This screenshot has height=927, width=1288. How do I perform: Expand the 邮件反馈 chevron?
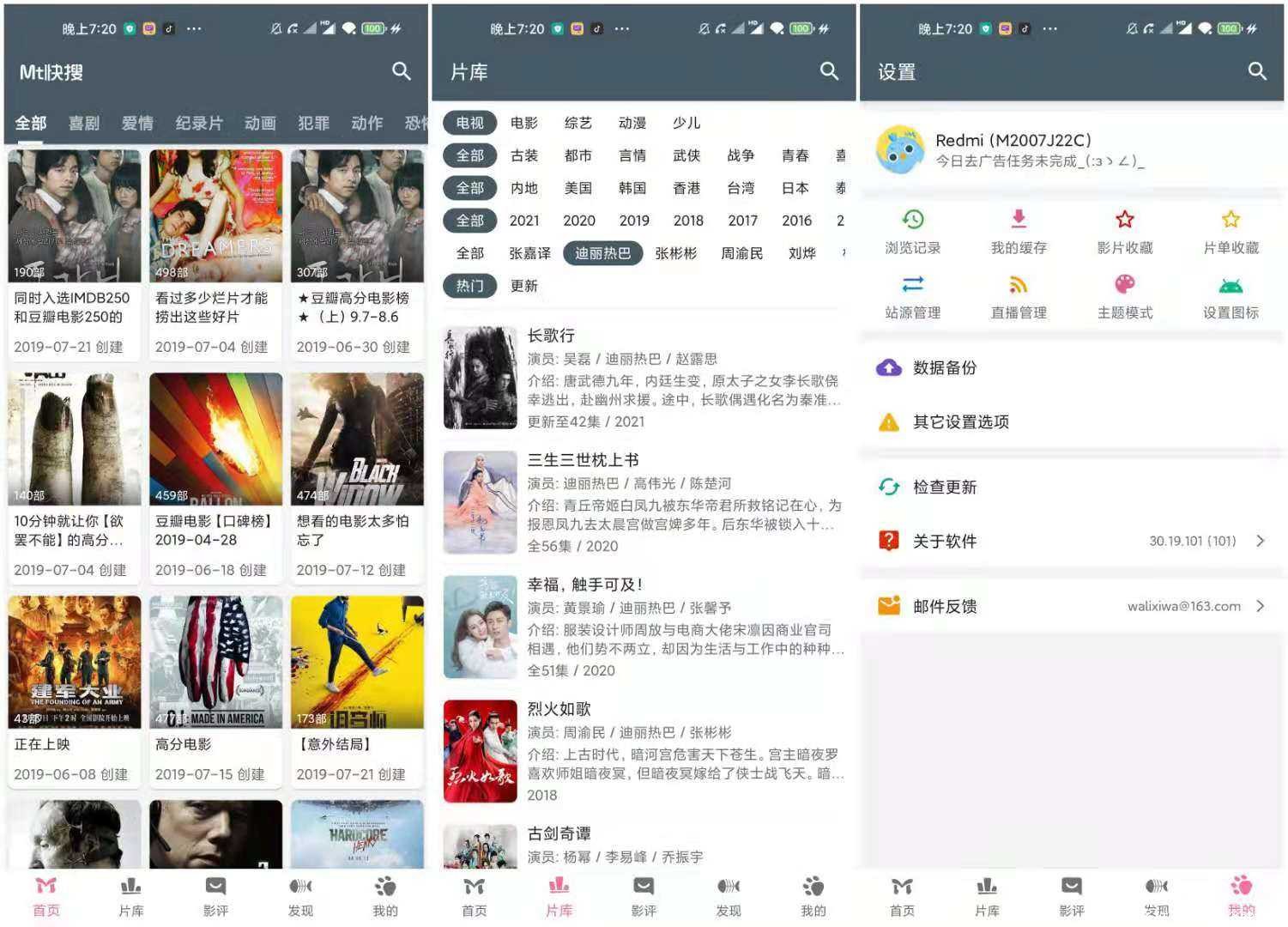tap(1261, 606)
